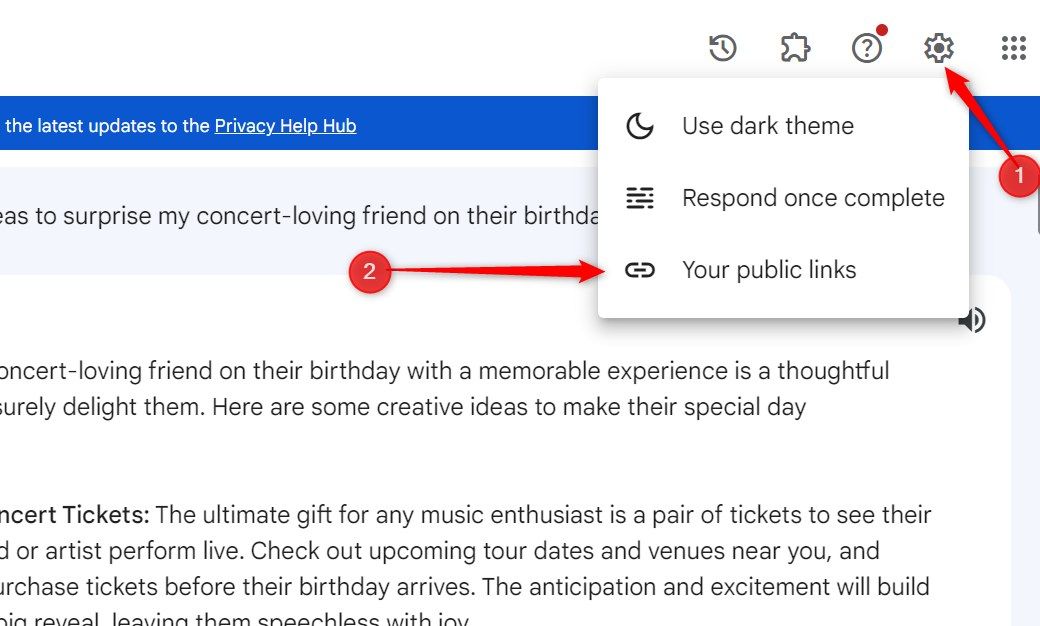The height and width of the screenshot is (626, 1040).
Task: Toggle the "Use dark theme" option
Action: [x=783, y=125]
